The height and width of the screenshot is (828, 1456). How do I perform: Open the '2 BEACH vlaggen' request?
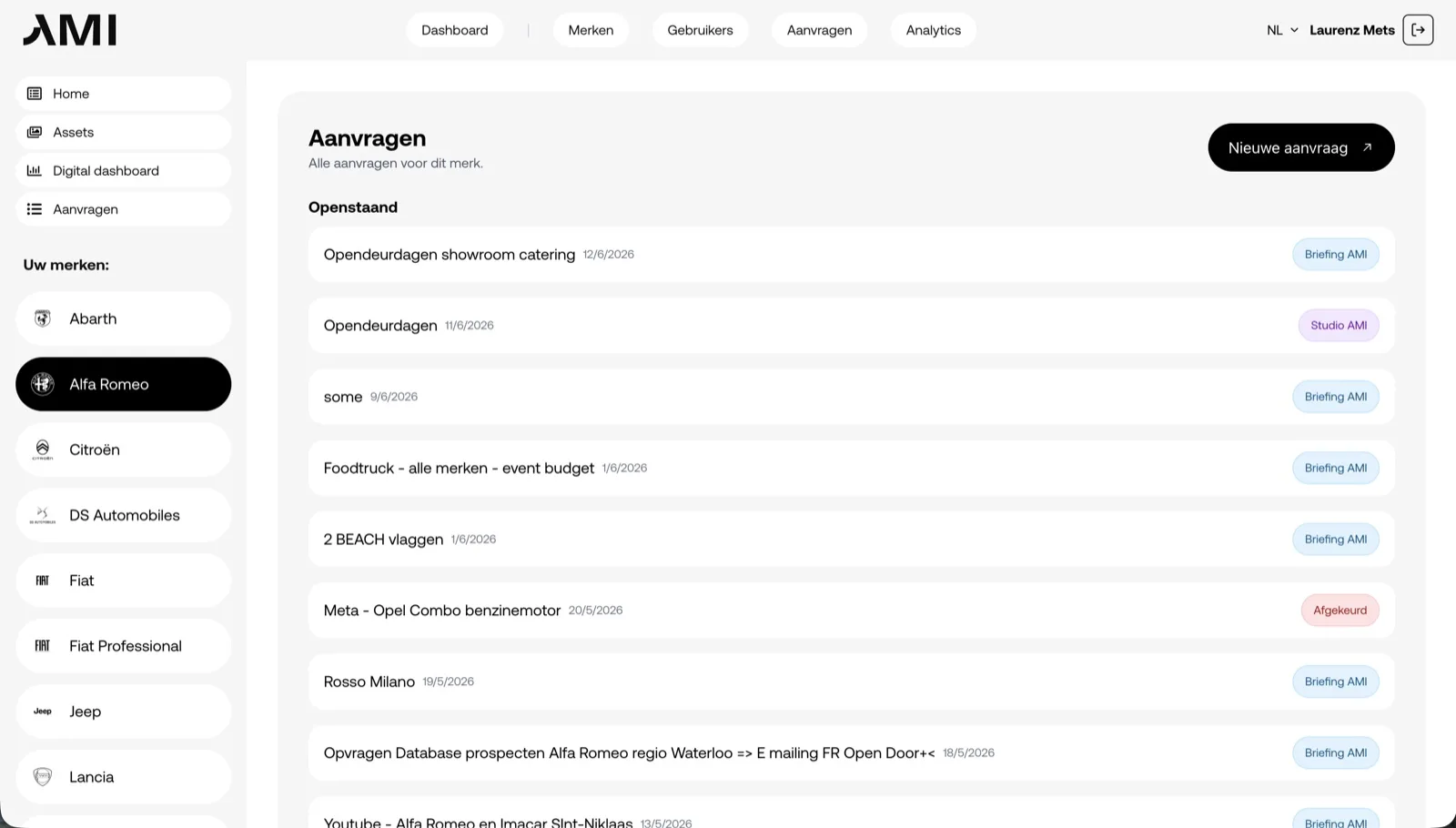tap(851, 540)
